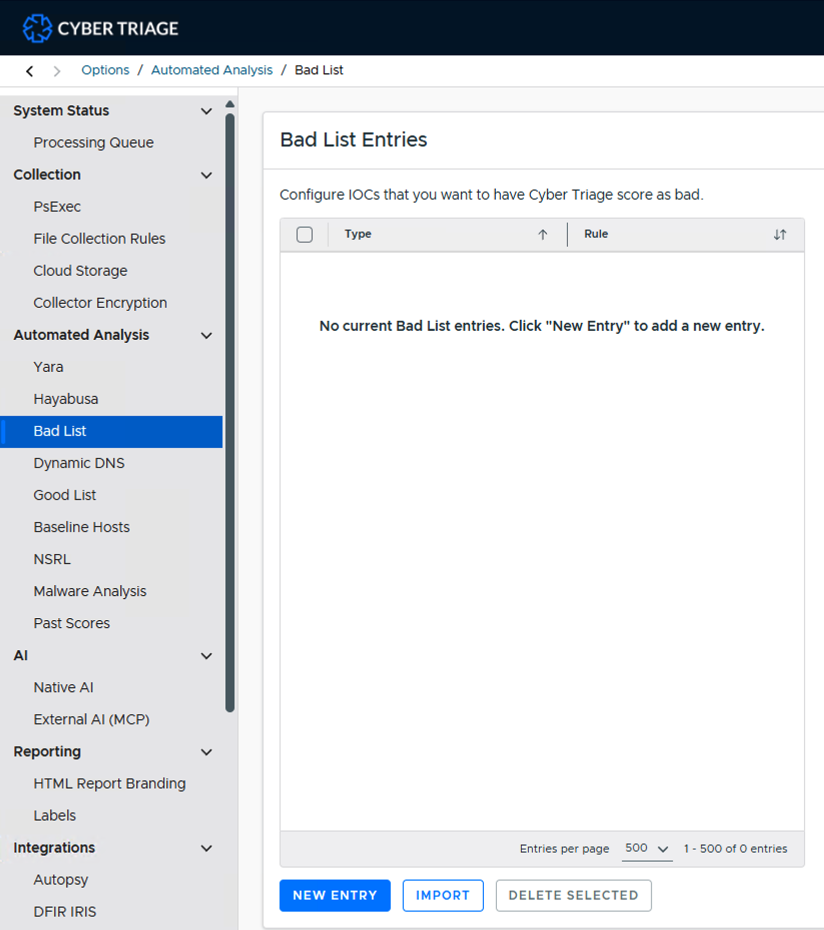
Task: Open HTML Report Branding
Action: coord(112,783)
